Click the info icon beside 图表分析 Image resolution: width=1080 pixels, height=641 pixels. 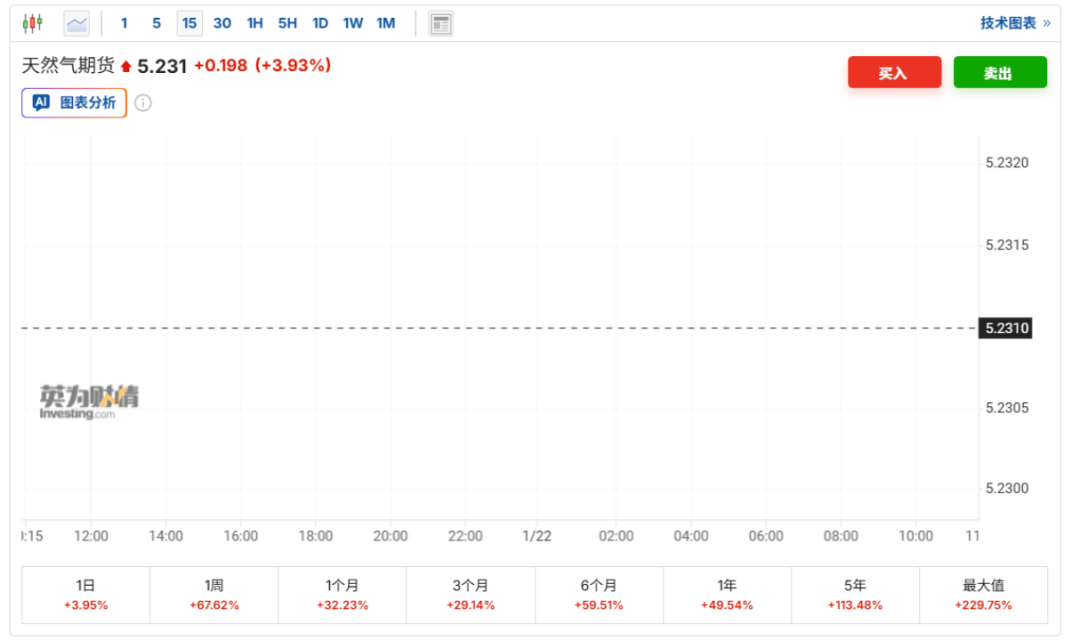(143, 103)
